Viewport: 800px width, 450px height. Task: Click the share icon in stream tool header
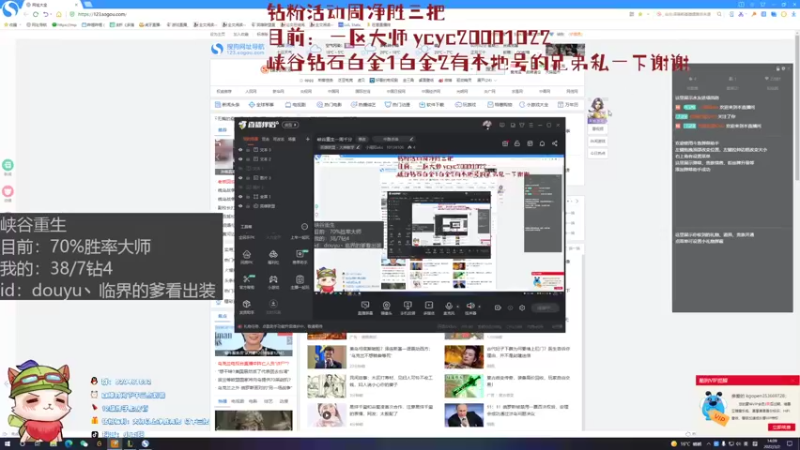[x=555, y=143]
